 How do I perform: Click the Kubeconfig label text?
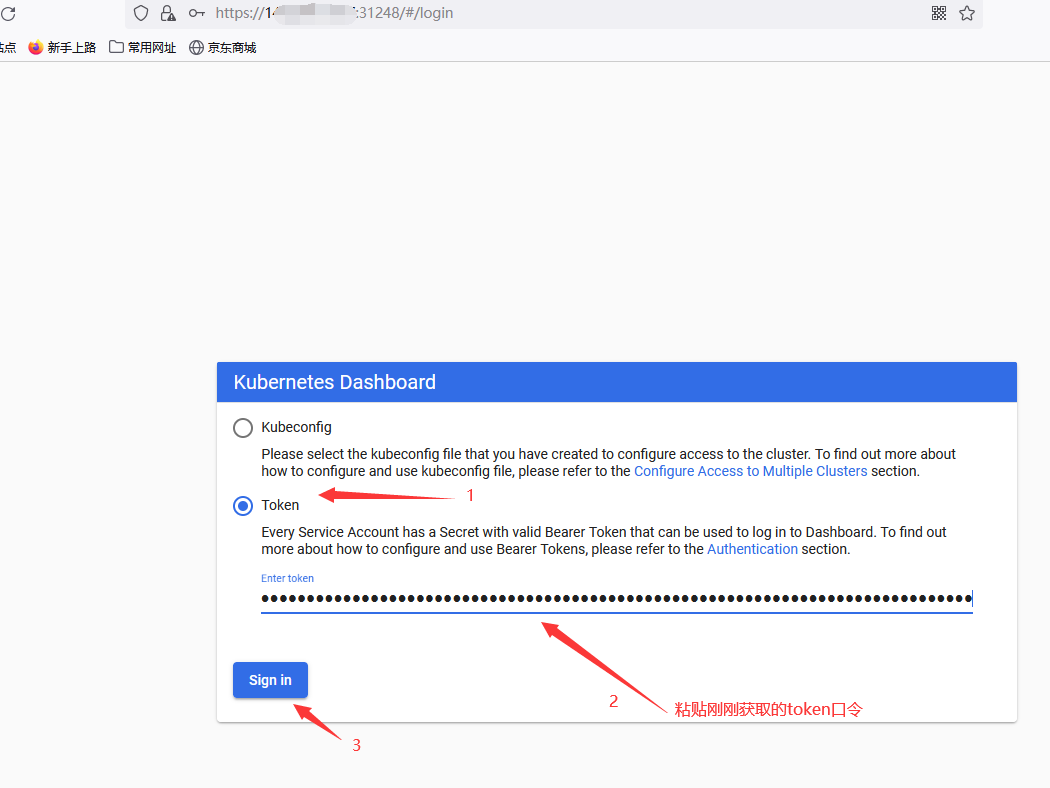tap(297, 427)
